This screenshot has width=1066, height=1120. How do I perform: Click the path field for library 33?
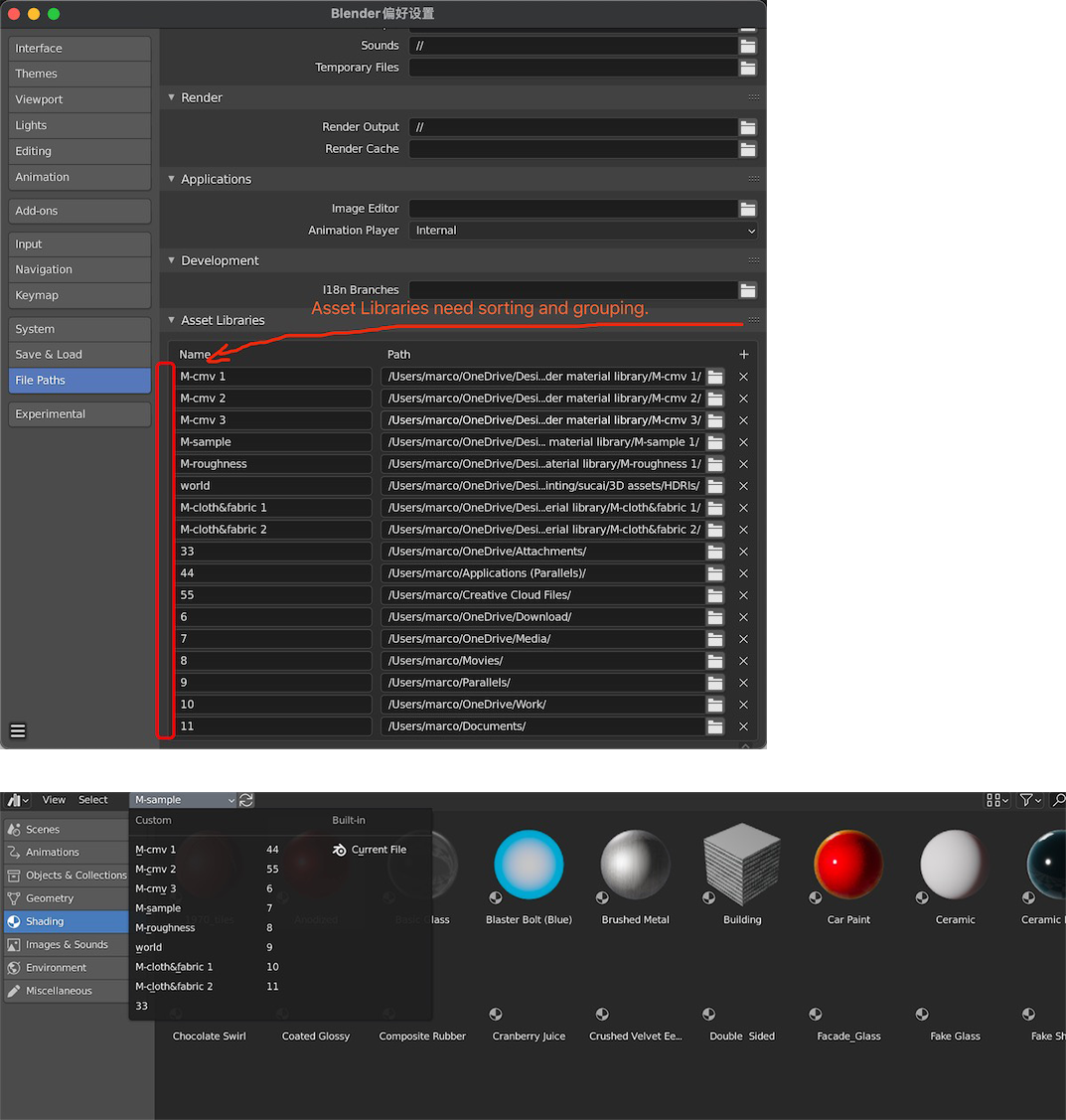pyautogui.click(x=542, y=552)
